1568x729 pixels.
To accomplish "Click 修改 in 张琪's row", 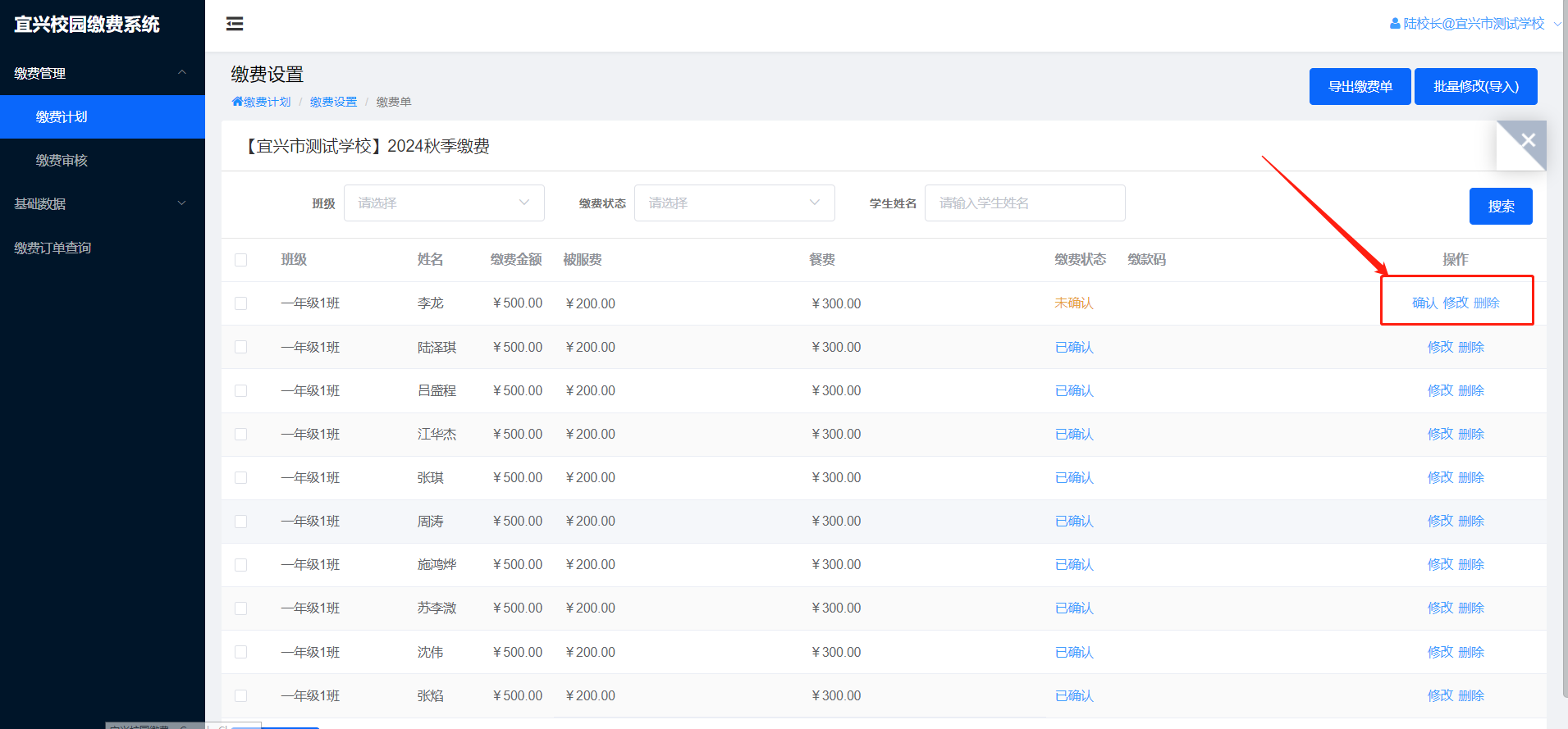I will click(1440, 477).
